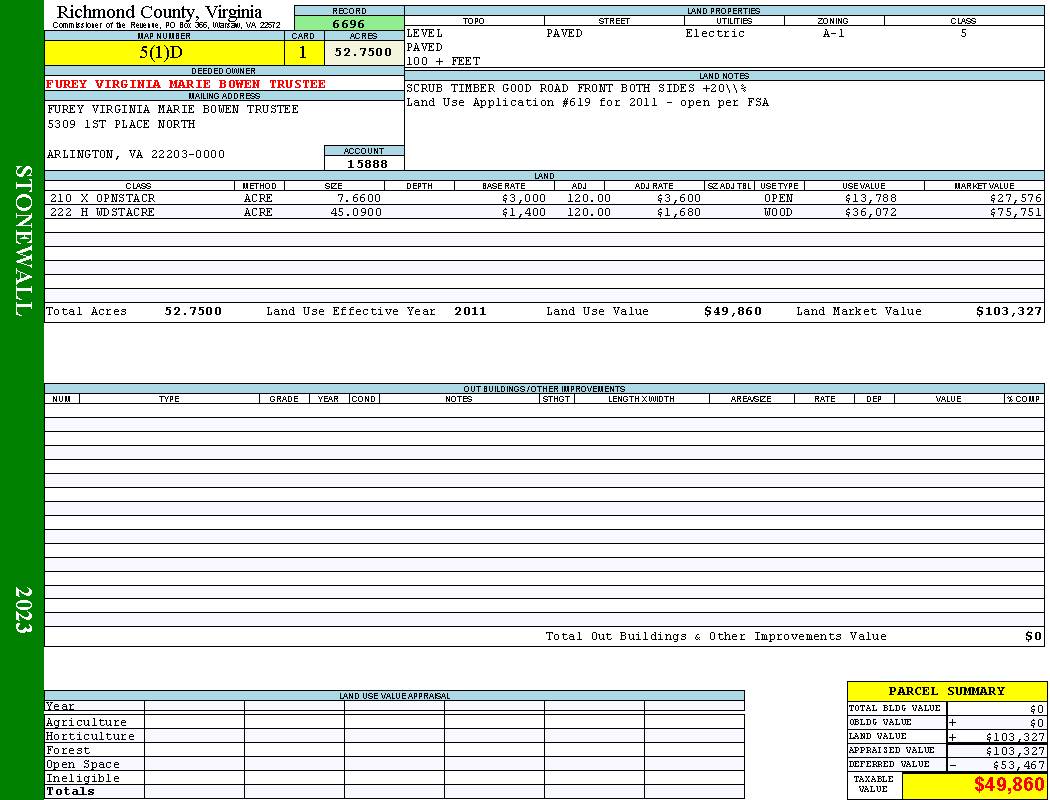This screenshot has width=1050, height=800.
Task: Click land properties class value 5
Action: coord(964,33)
